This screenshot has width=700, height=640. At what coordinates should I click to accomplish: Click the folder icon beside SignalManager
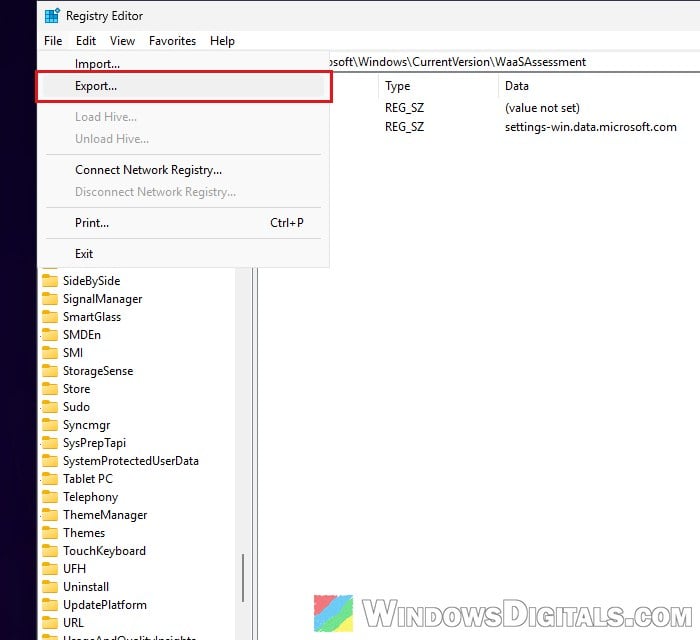50,299
